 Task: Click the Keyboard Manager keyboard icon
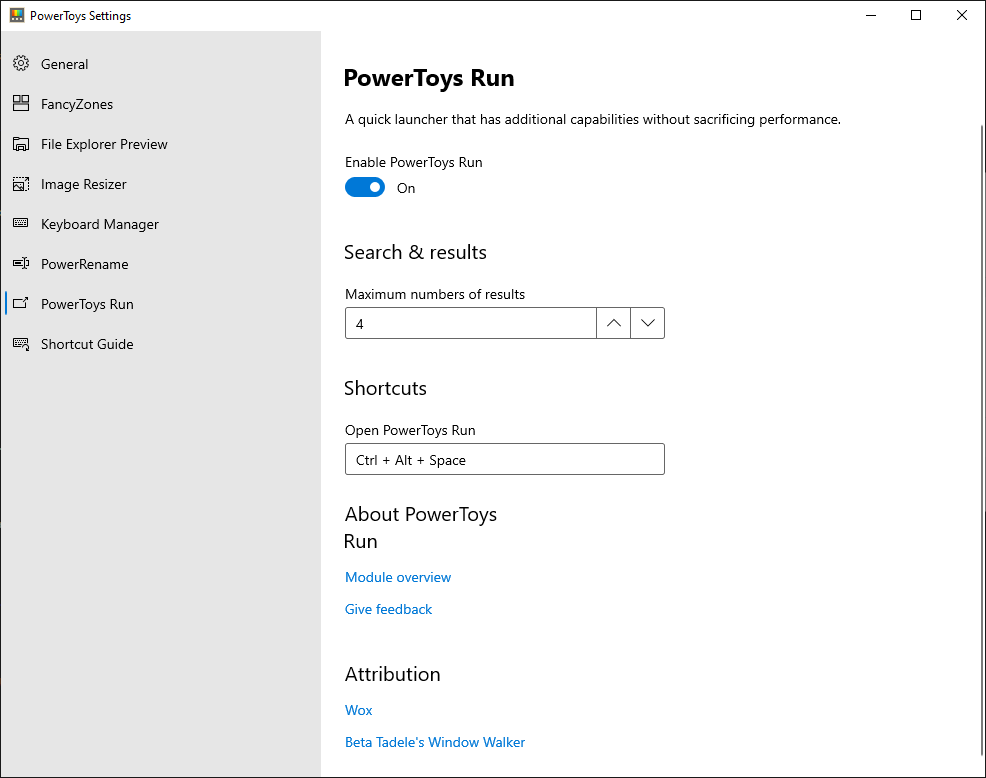click(21, 224)
